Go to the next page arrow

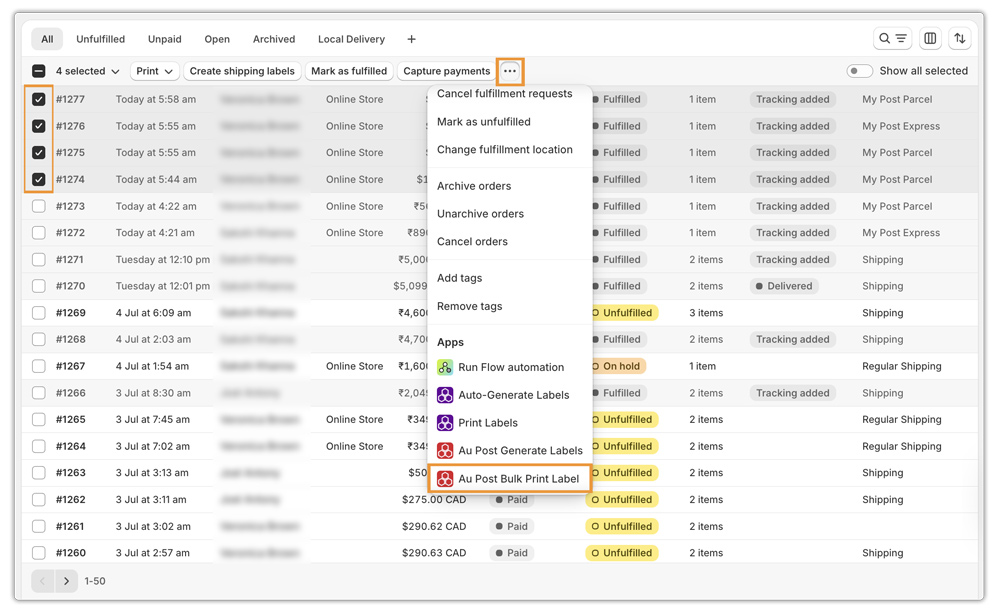pos(67,581)
